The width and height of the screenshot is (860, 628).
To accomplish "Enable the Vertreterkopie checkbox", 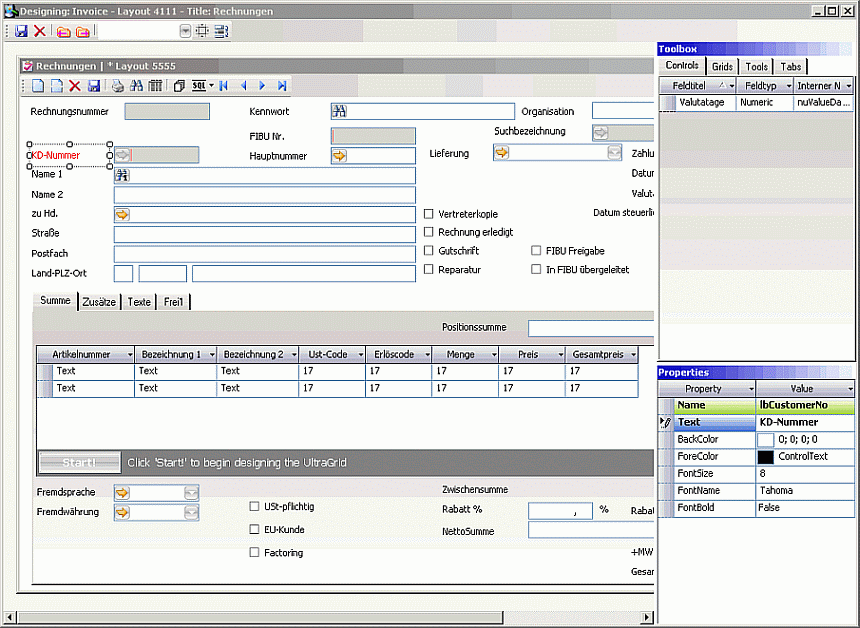I will pos(429,214).
